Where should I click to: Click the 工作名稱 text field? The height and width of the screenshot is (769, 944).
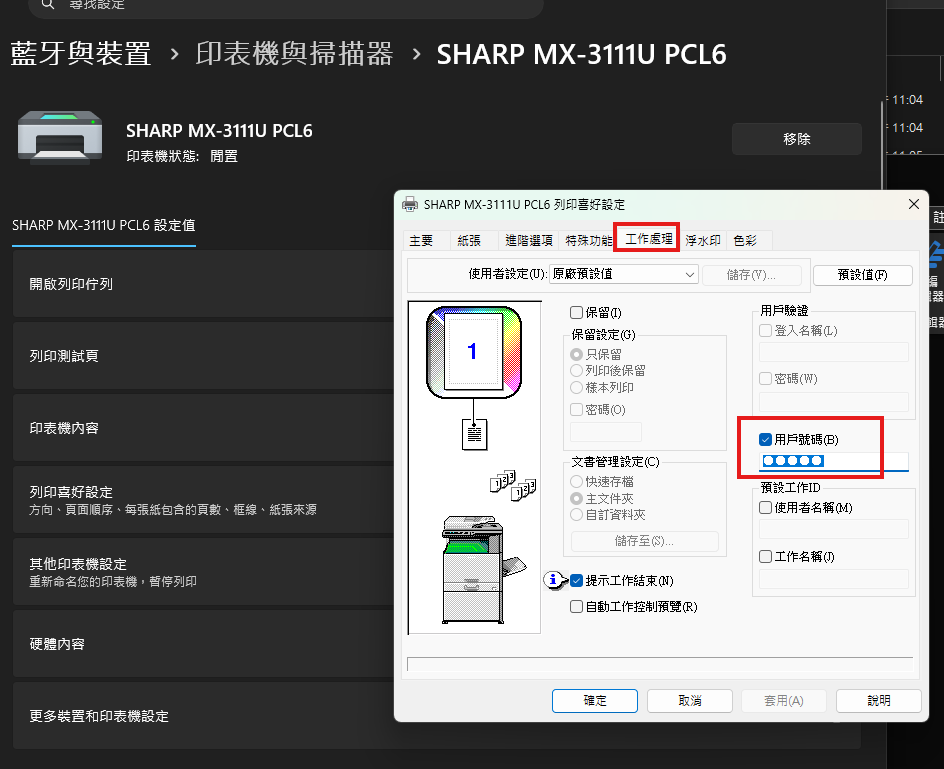834,579
